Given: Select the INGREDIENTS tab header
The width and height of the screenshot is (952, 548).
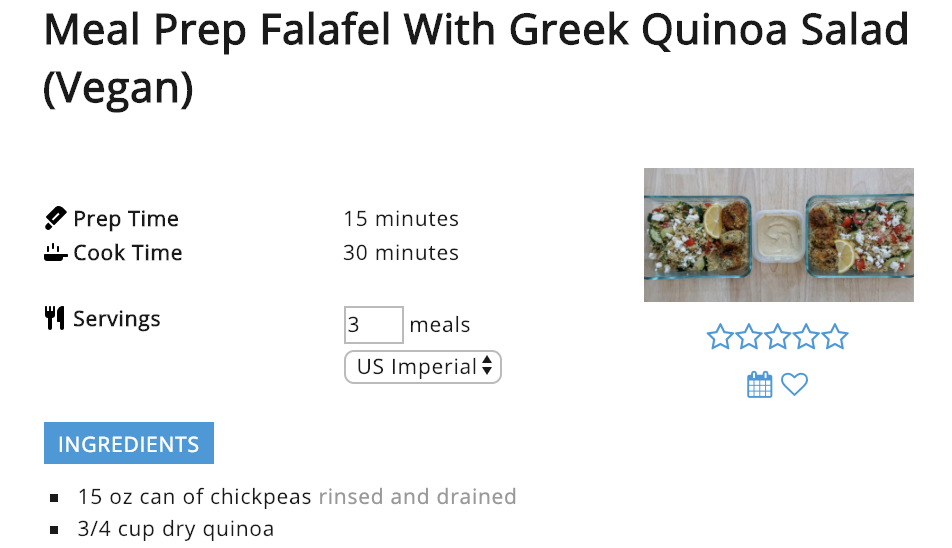Looking at the screenshot, I should tap(129, 443).
